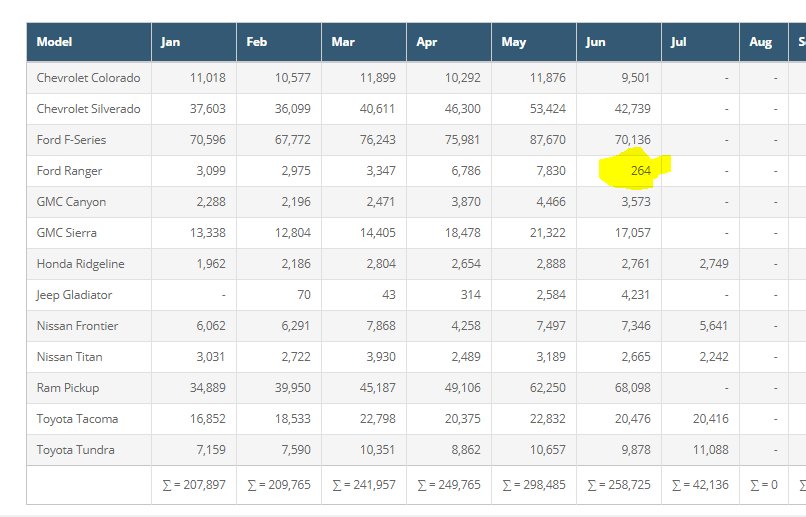806x517 pixels.
Task: Click the July total 42,136
Action: click(x=701, y=485)
